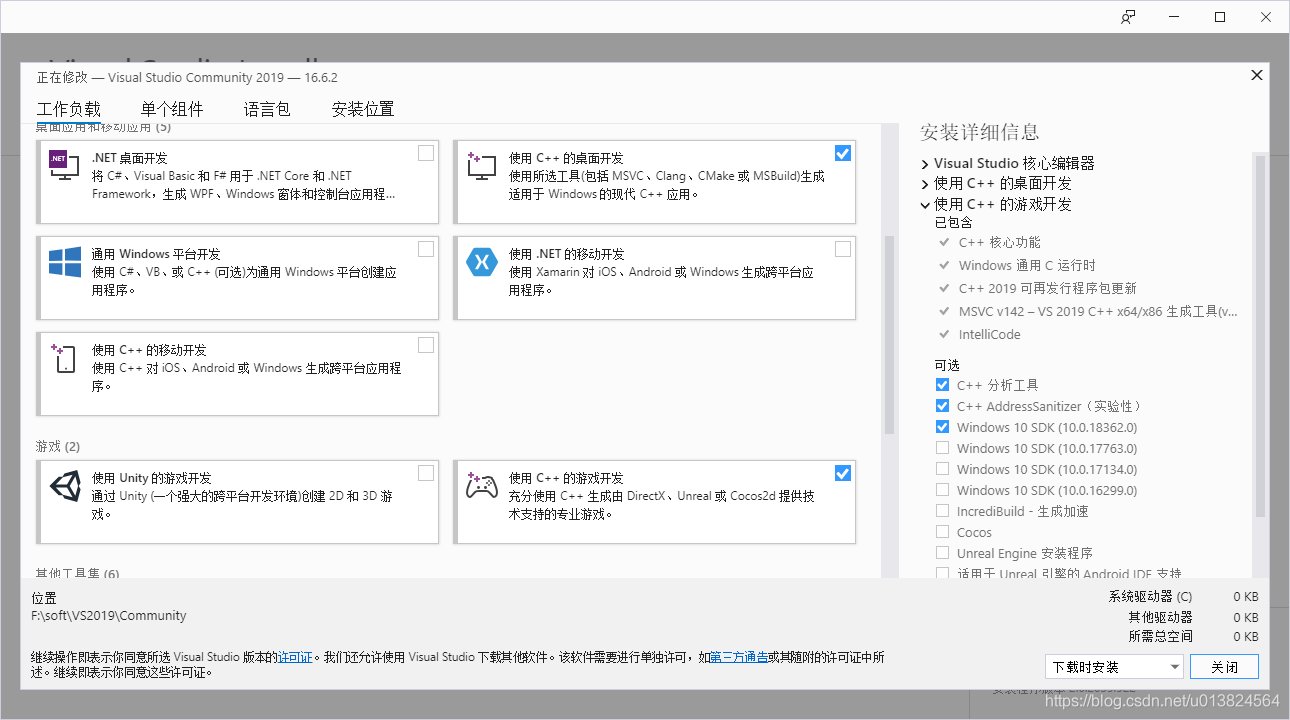Viewport: 1290px width, 720px height.
Task: Click the 游戏 (2) section heading
Action: coord(58,446)
